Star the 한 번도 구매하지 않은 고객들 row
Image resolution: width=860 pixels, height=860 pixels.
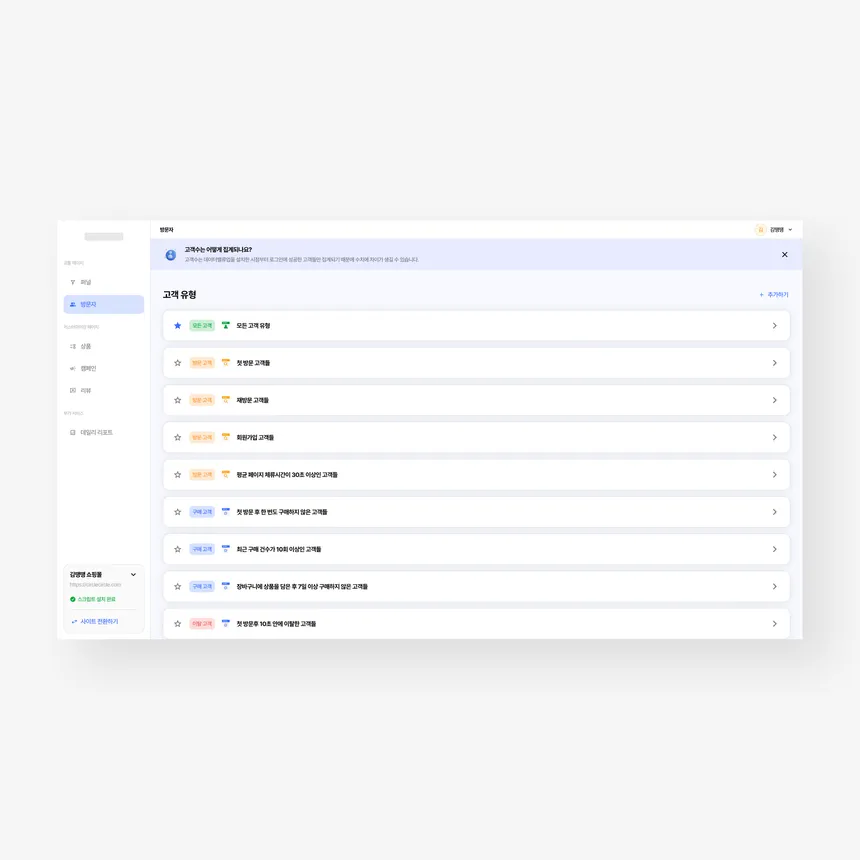click(178, 512)
